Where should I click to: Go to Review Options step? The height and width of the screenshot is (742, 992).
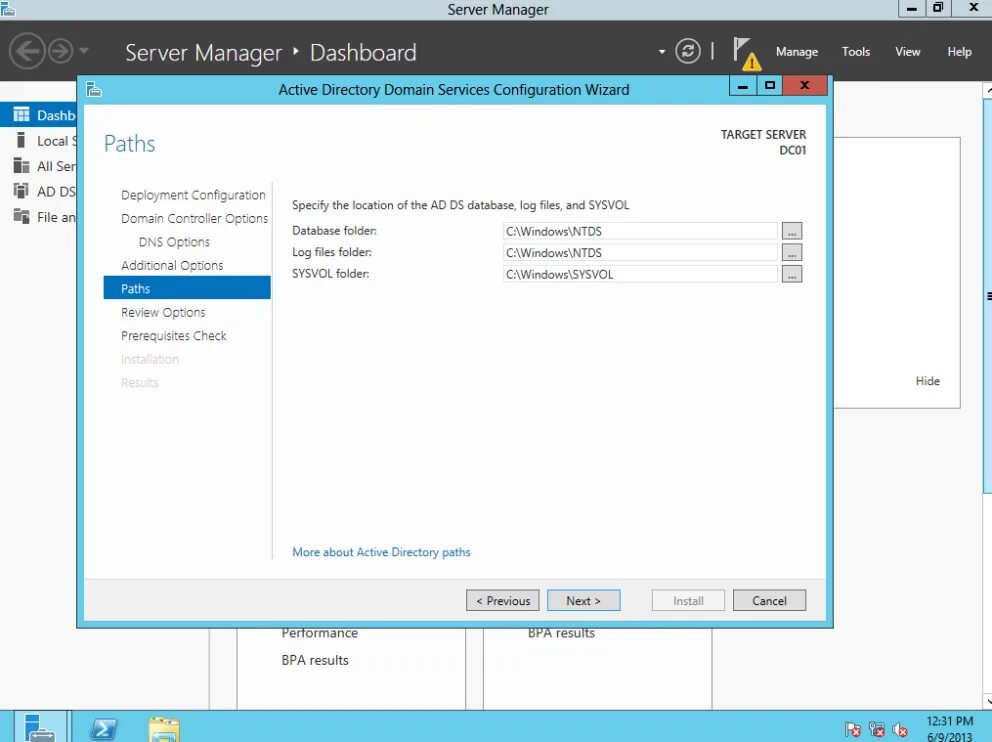click(x=163, y=312)
